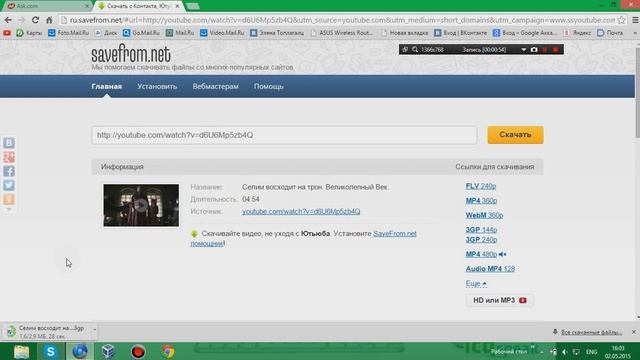Open Skype from taskbar
Screen dimensions: 640x360
51,351
